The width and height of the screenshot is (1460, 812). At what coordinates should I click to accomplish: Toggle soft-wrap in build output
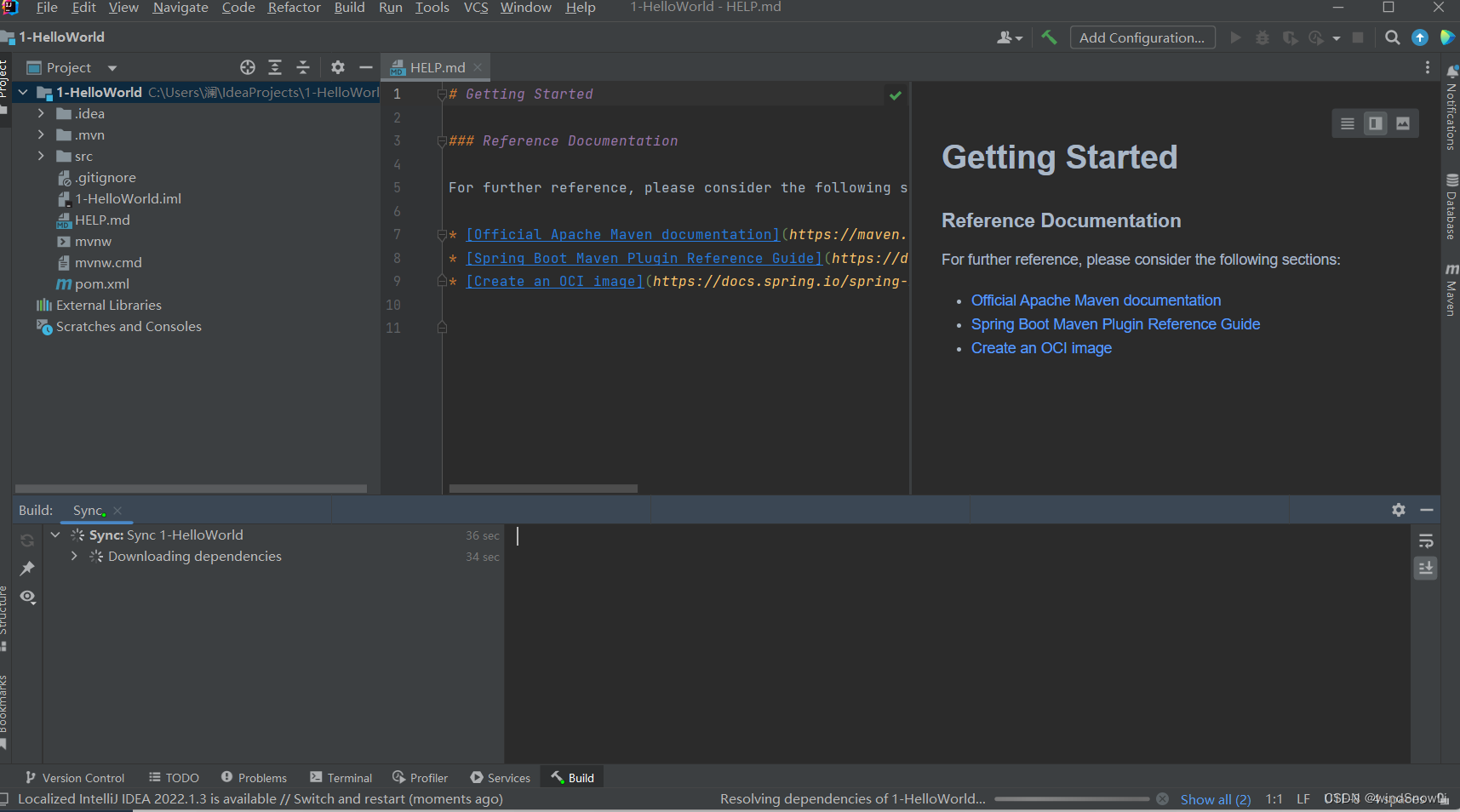click(x=1426, y=541)
